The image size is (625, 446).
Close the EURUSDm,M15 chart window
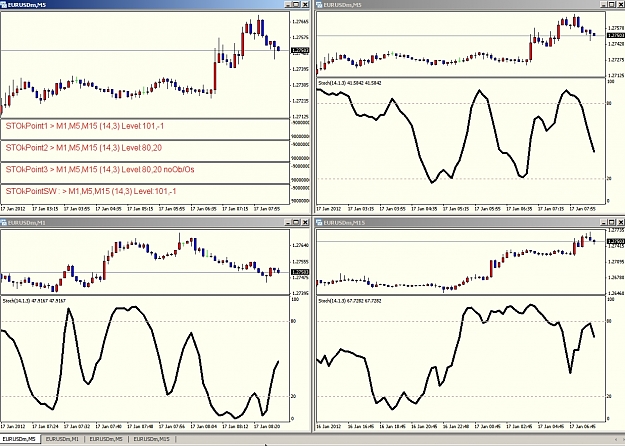[621, 222]
